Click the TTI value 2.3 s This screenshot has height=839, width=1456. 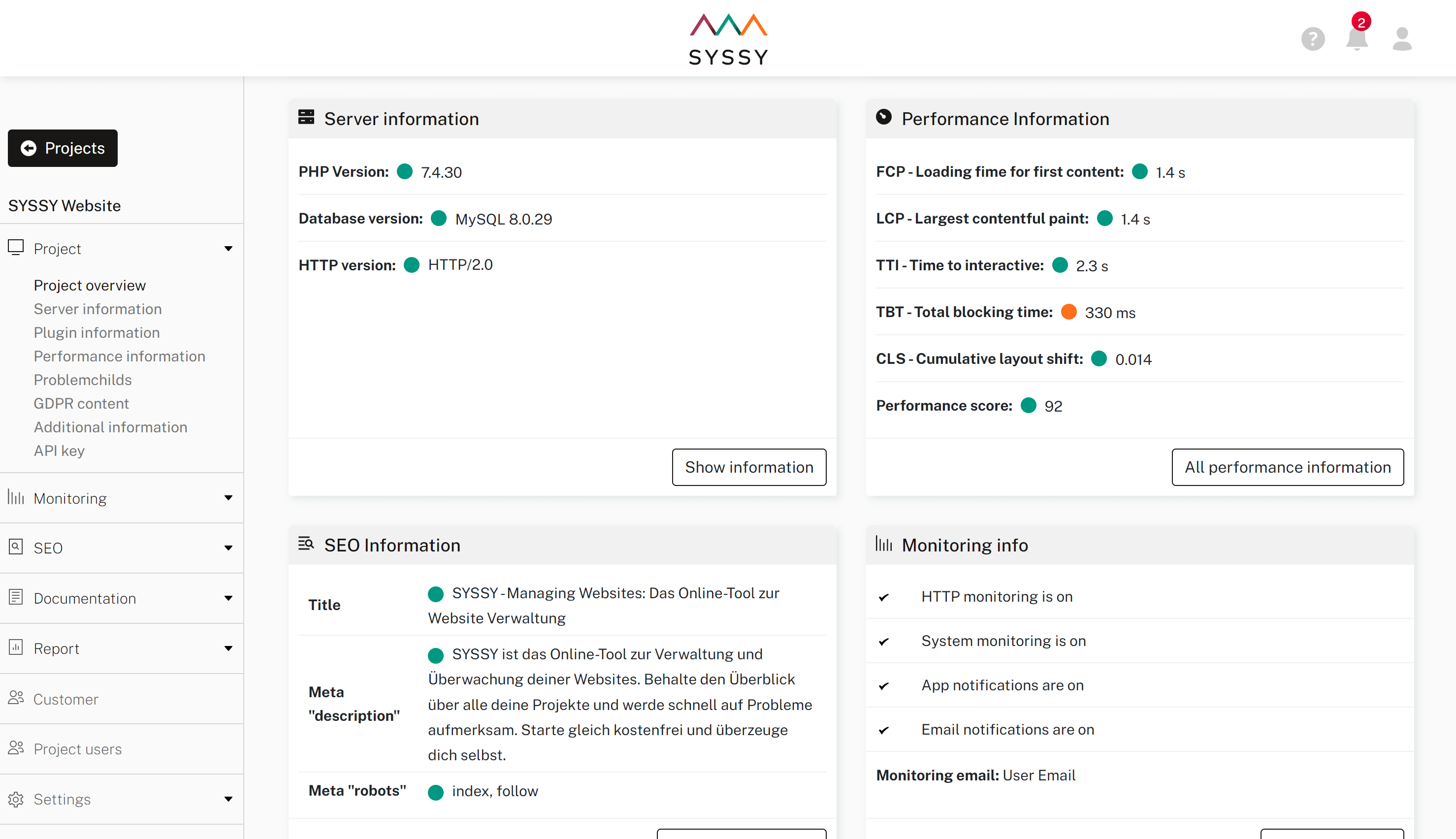click(x=1092, y=266)
